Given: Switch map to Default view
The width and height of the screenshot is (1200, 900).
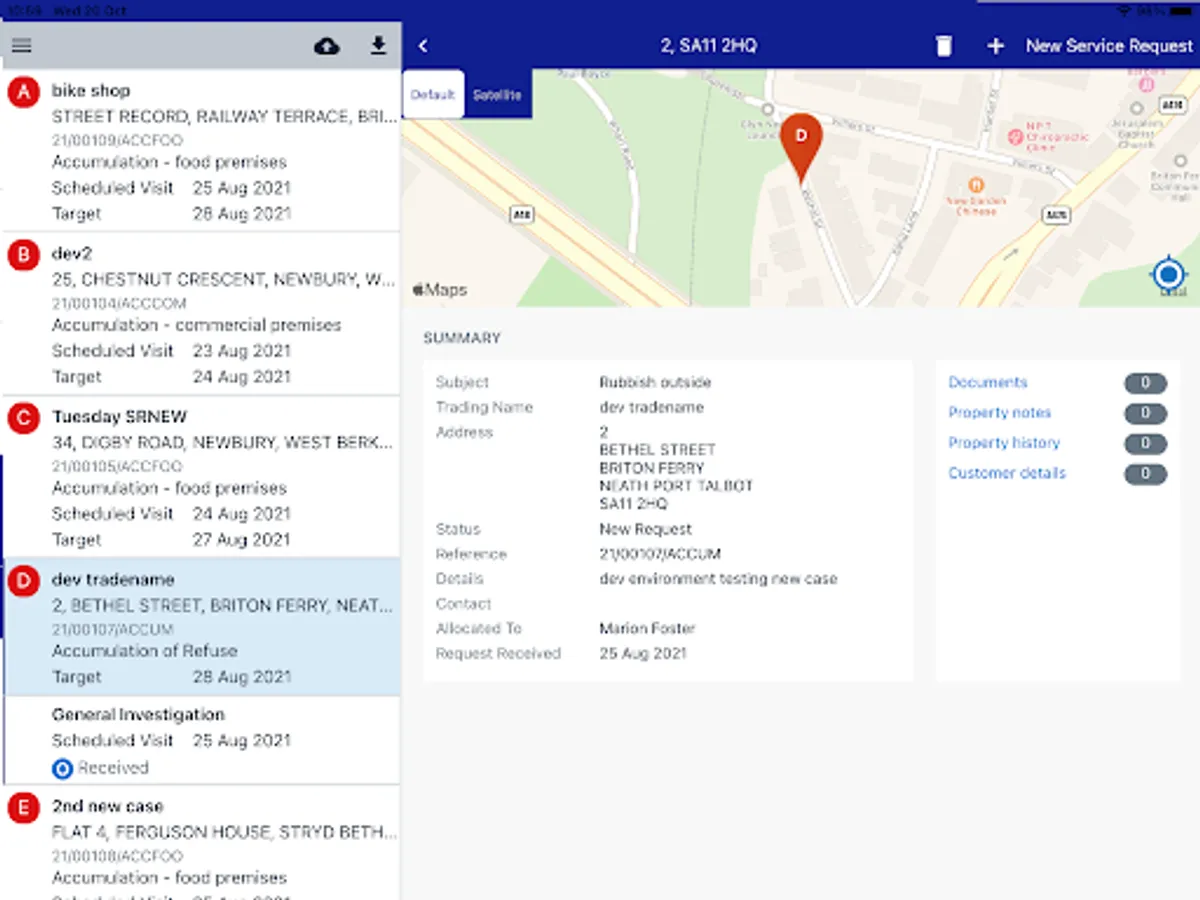Looking at the screenshot, I should pyautogui.click(x=432, y=95).
